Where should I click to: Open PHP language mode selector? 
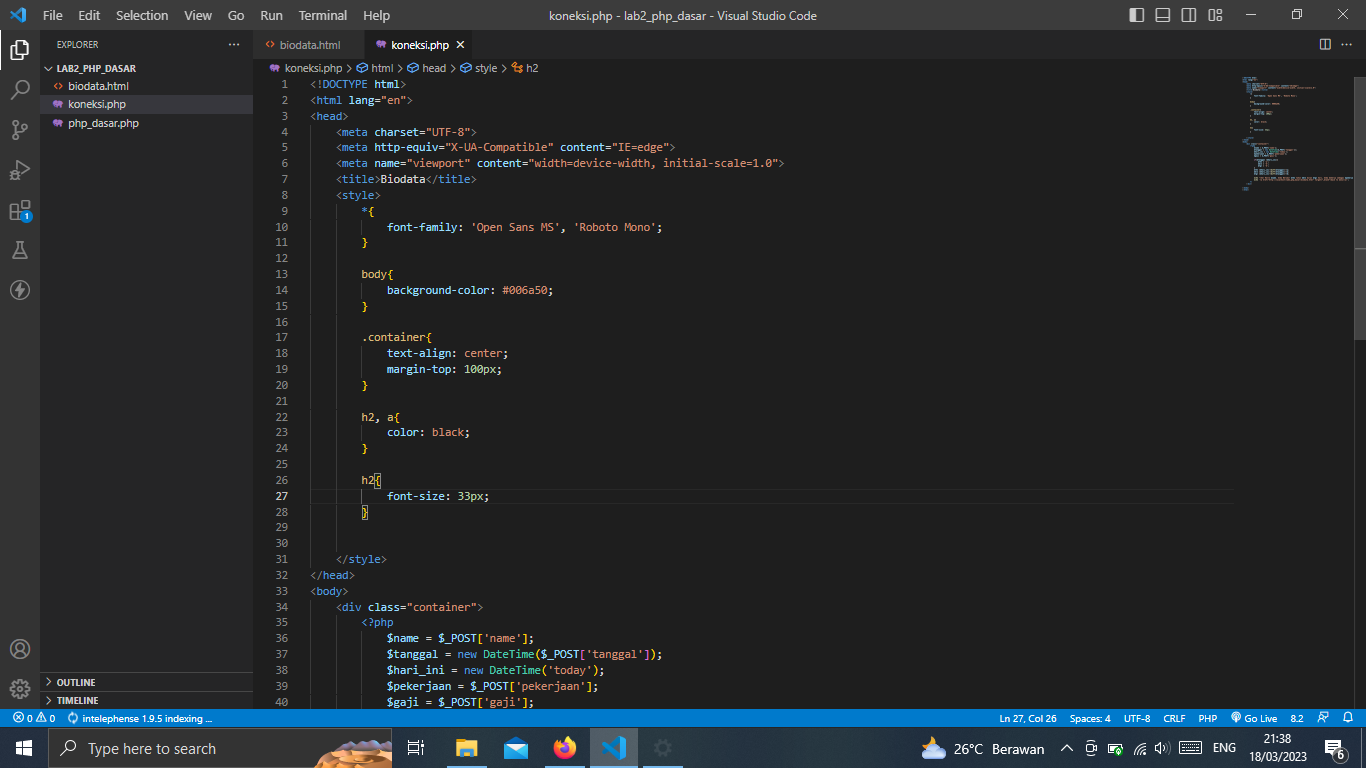[1208, 718]
